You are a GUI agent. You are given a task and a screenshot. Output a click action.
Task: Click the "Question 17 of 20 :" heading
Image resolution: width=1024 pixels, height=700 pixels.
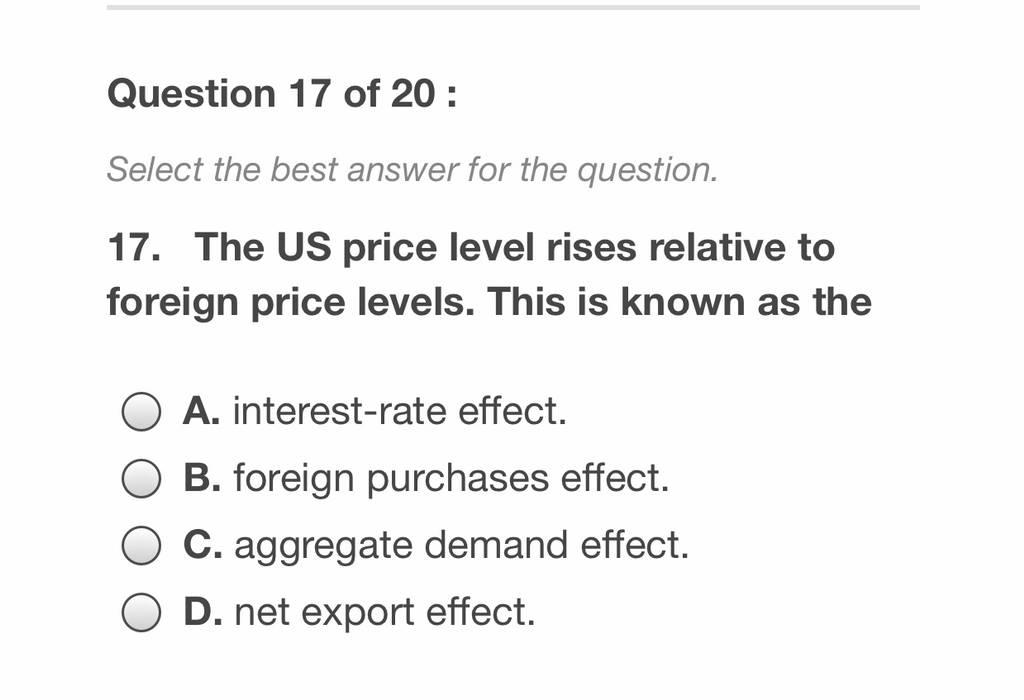(x=282, y=93)
